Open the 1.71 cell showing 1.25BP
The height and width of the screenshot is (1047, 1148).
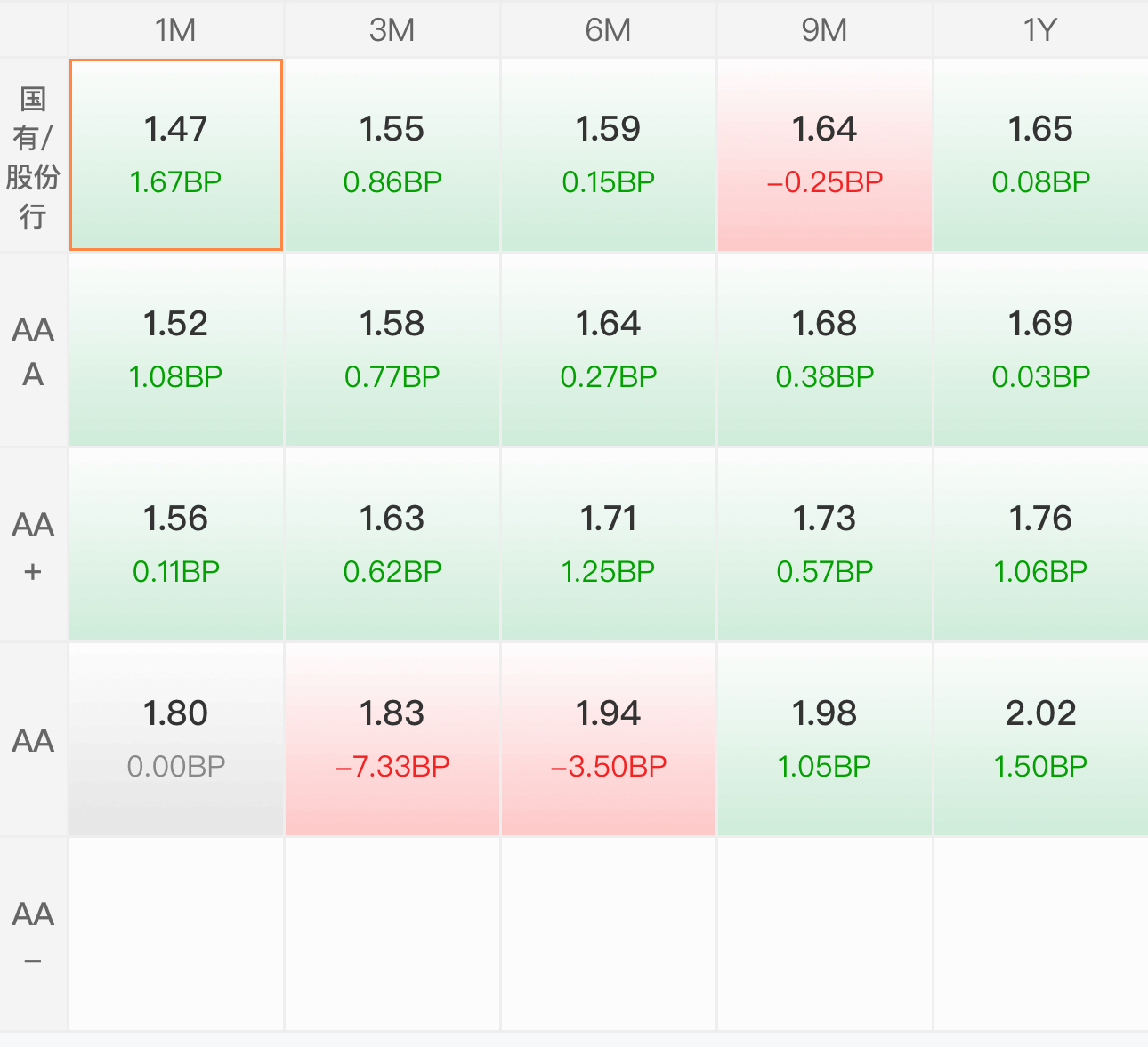pyautogui.click(x=609, y=545)
